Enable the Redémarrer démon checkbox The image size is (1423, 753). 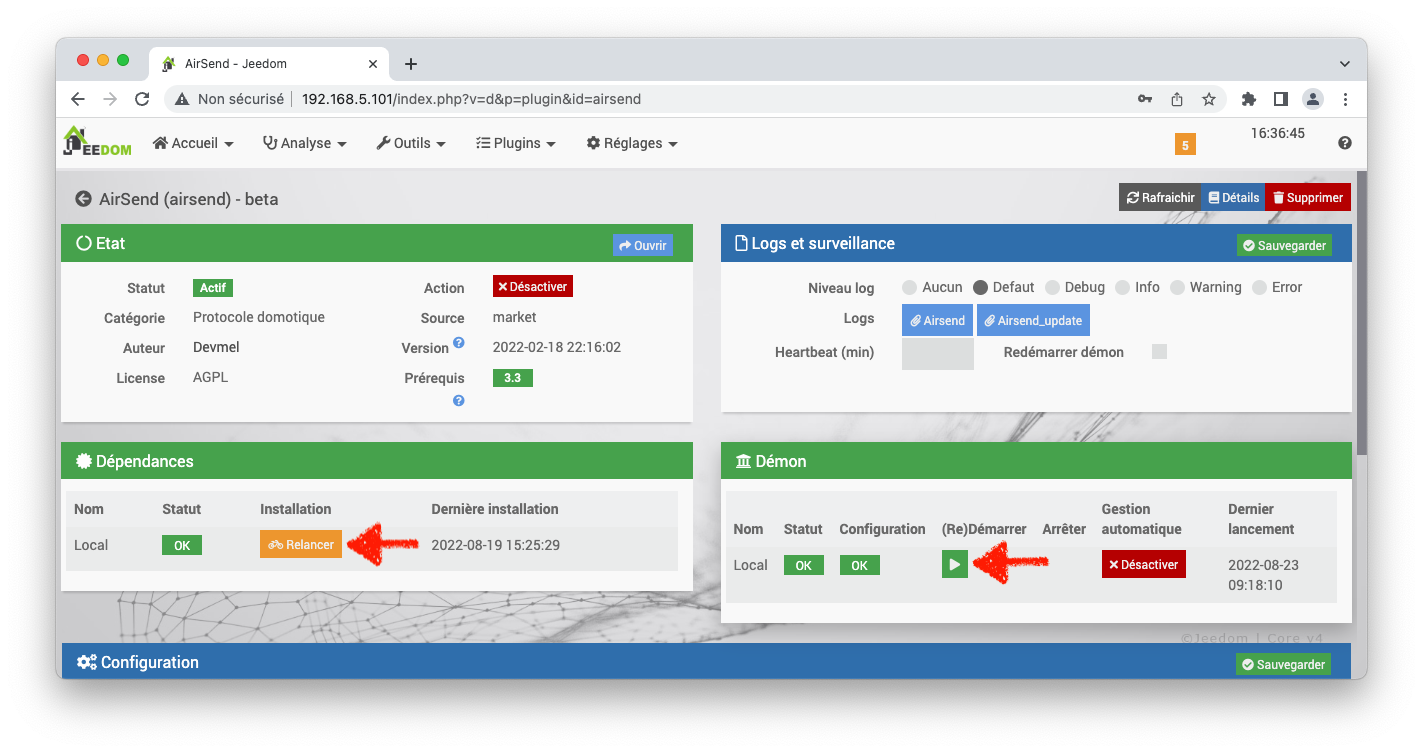[1159, 352]
